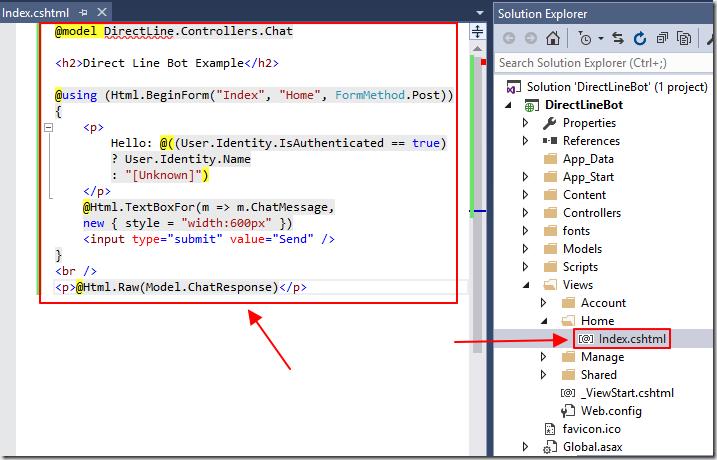Click the input type="submit" code line
This screenshot has width=717, height=460.
click(x=209, y=239)
